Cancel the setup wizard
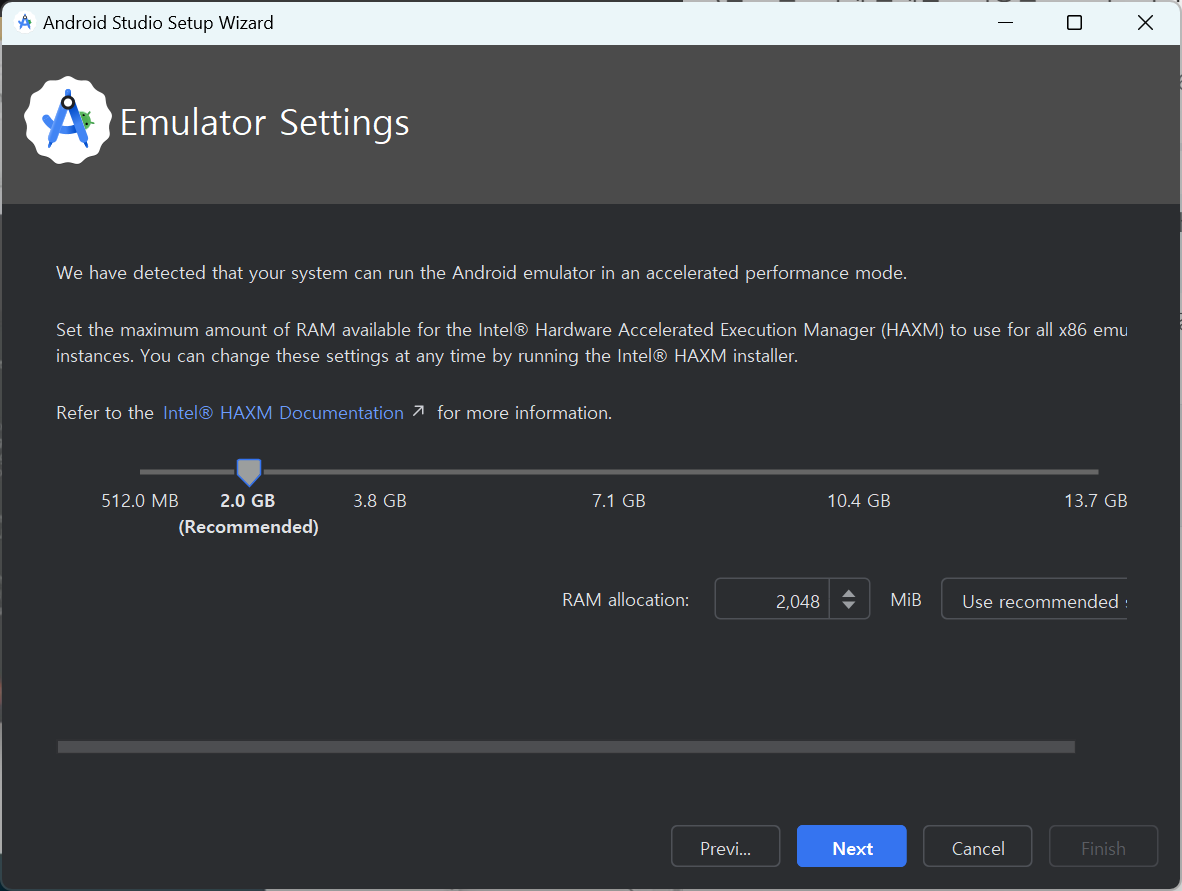Screen dimensions: 1182x891 (x=978, y=846)
